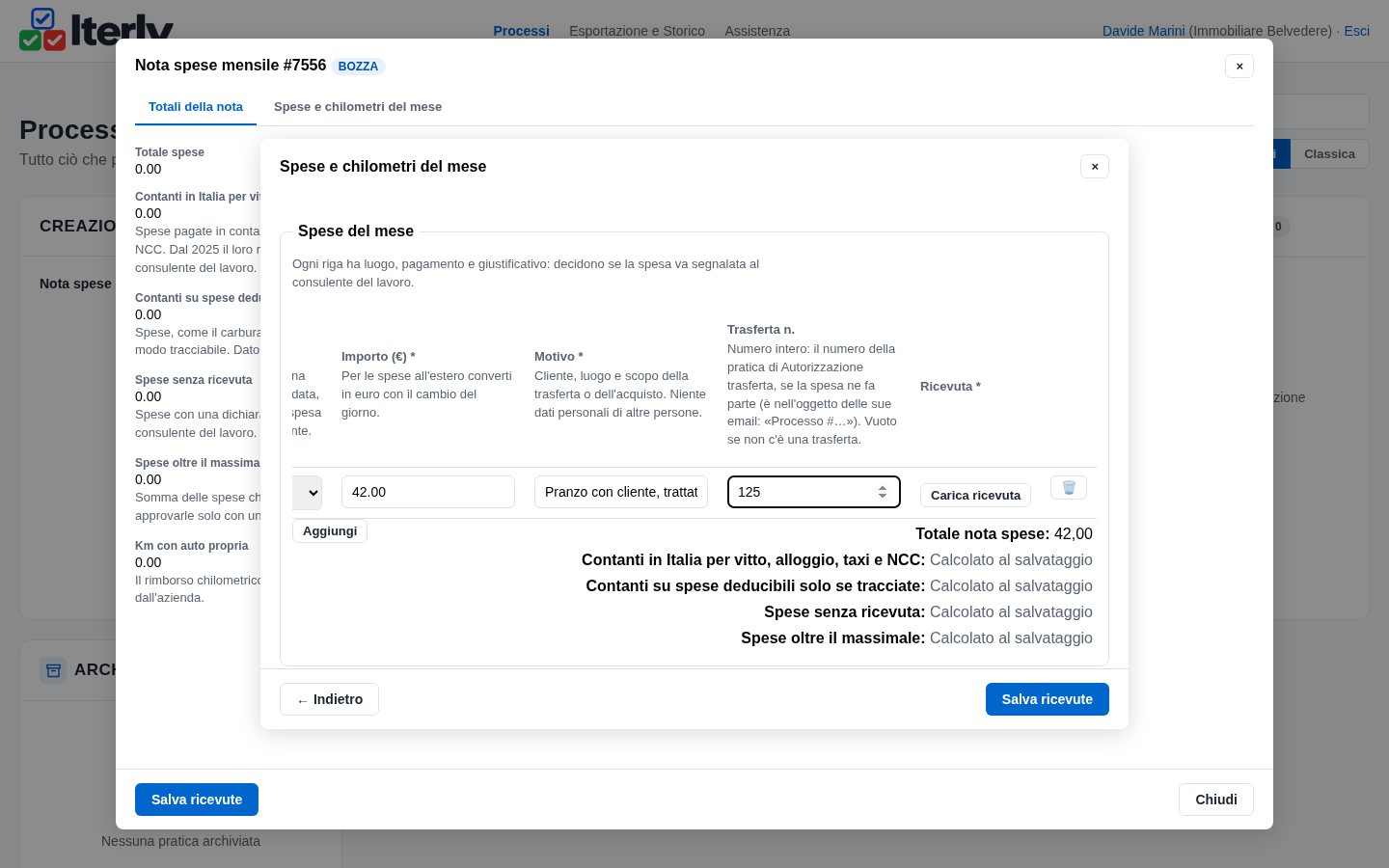
Task: Click 'Nessuna pratica archiviata' in the background
Action: coord(180,841)
